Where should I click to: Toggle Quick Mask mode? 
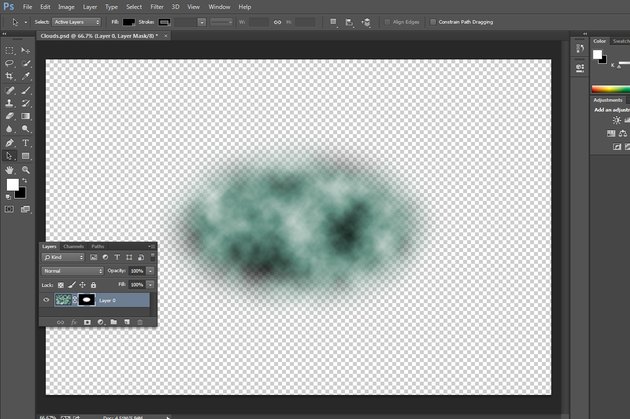tap(9, 209)
